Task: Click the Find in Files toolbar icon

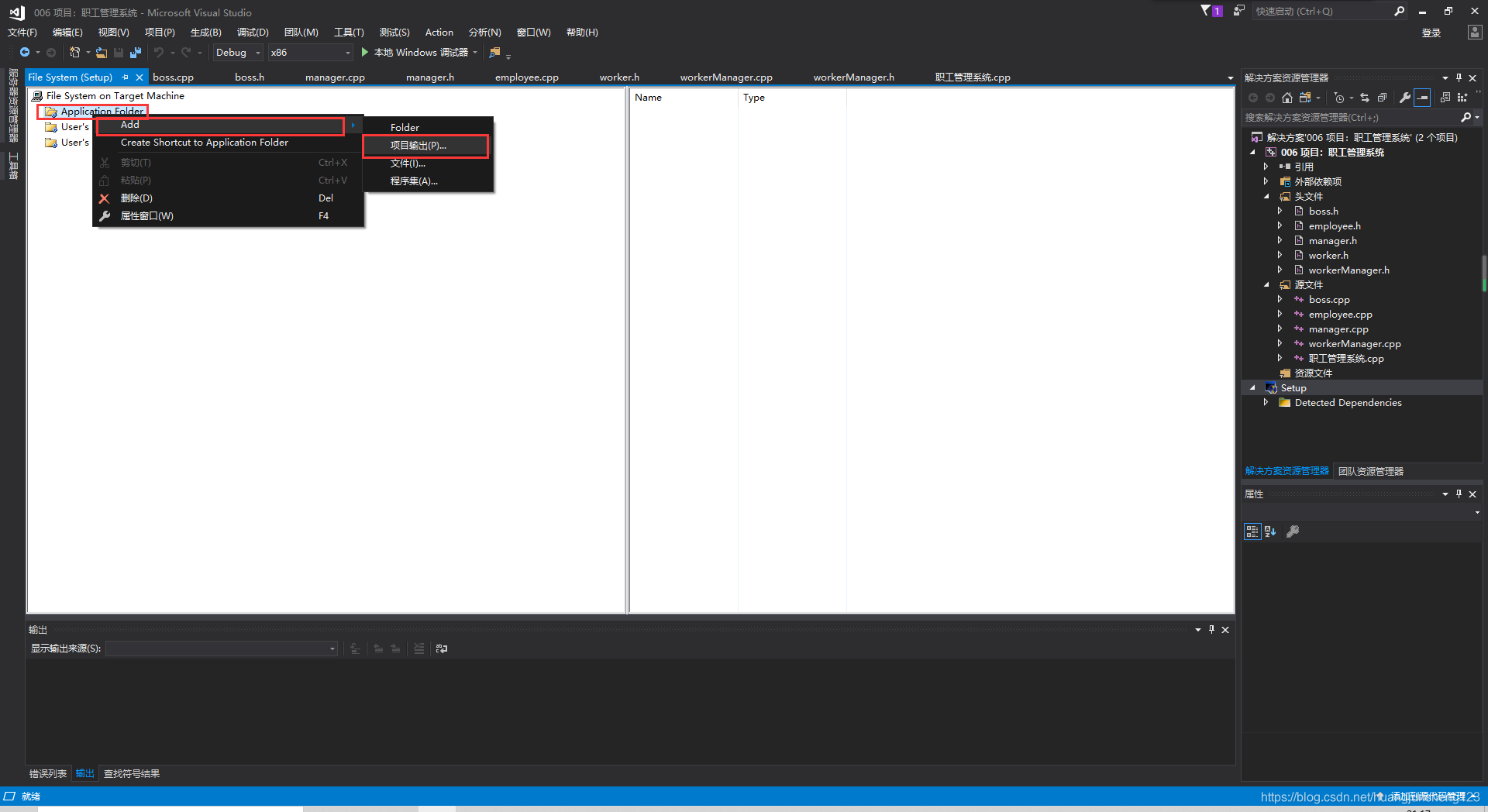Action: point(494,53)
